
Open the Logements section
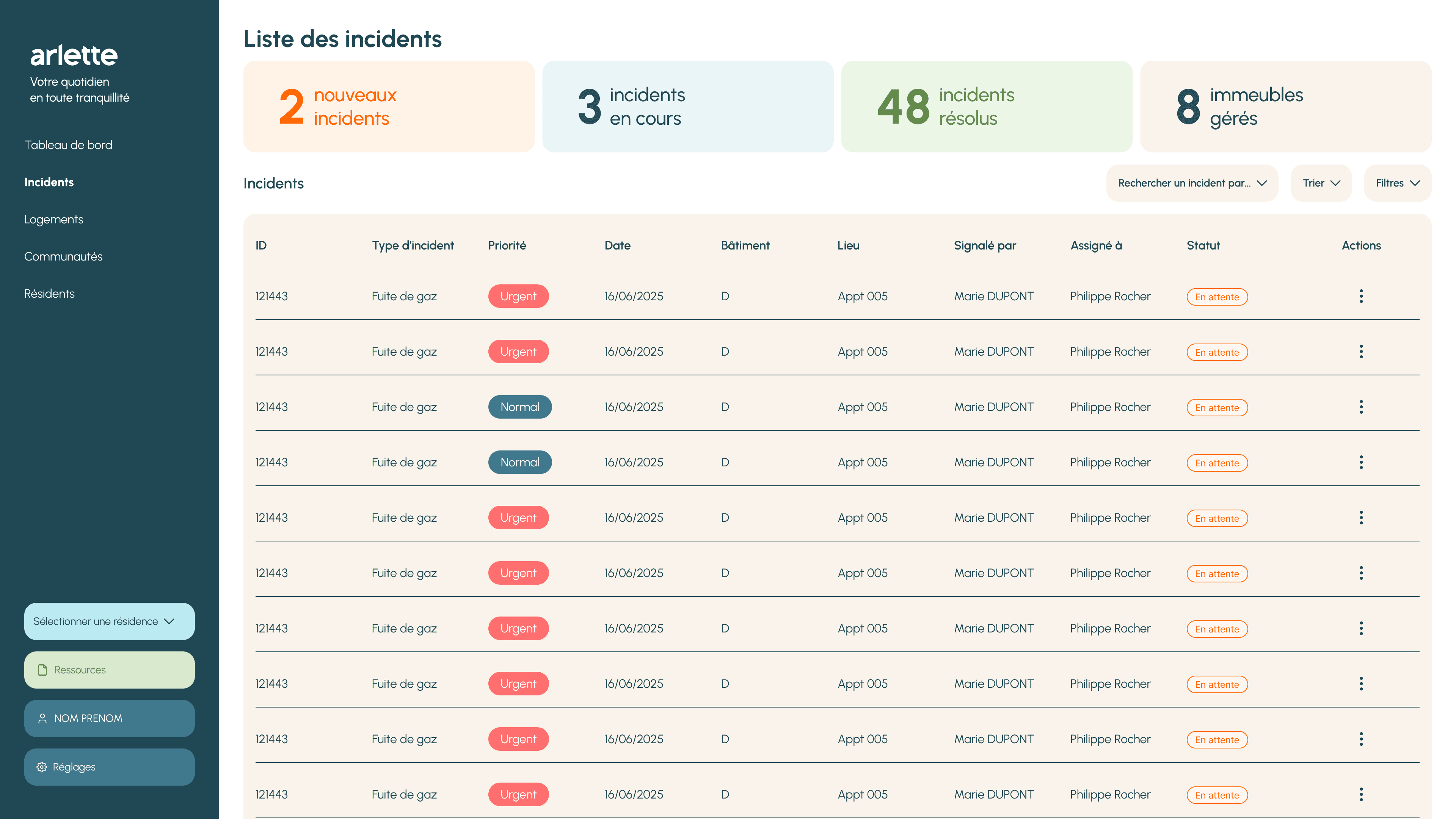54,219
